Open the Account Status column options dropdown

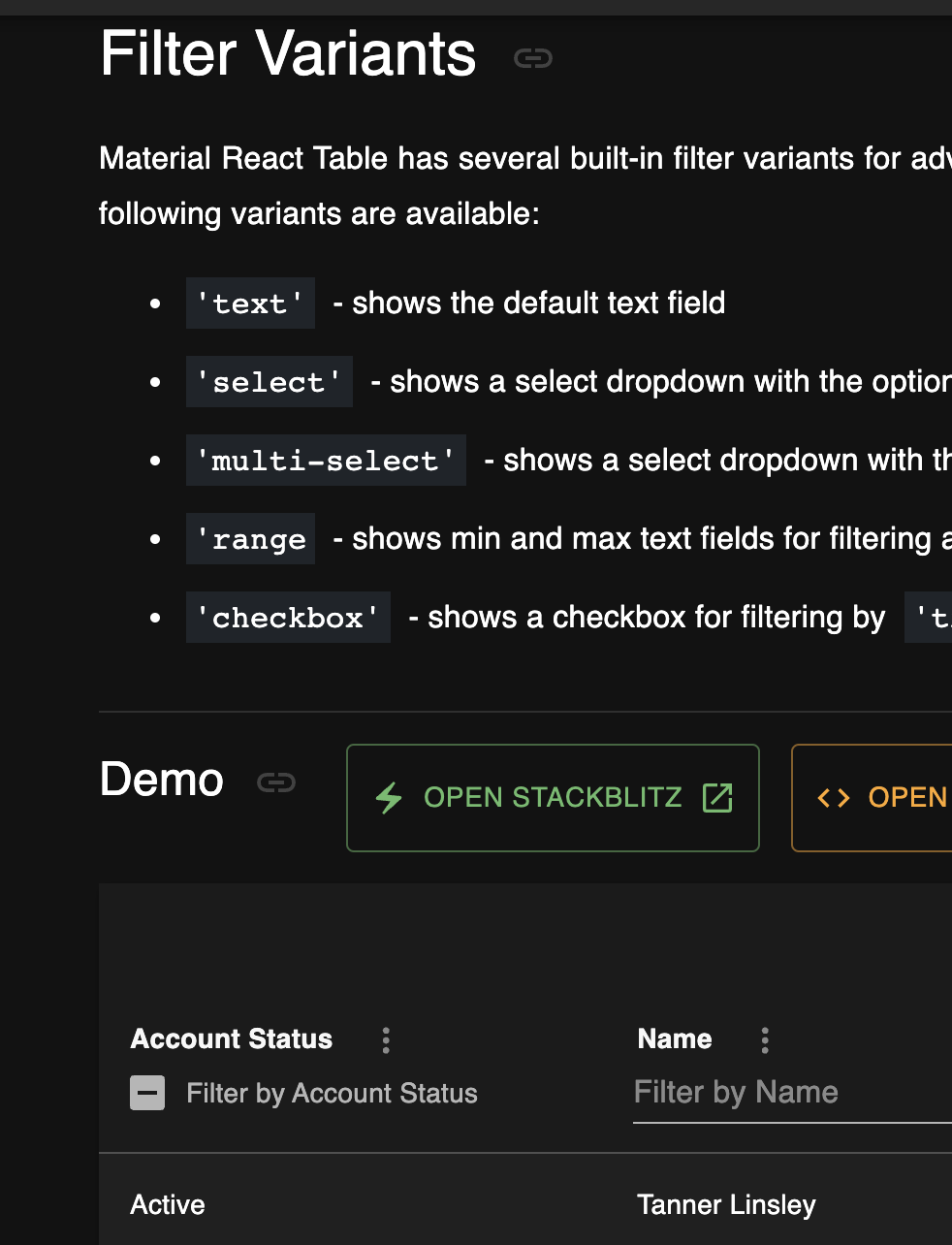[385, 1038]
